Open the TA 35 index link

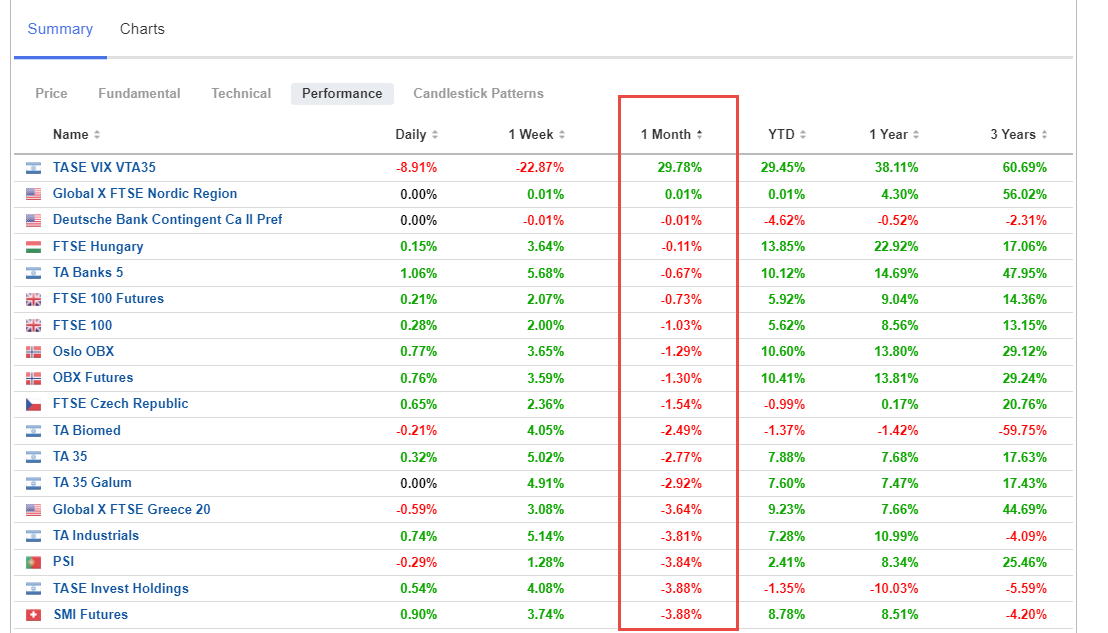point(70,457)
